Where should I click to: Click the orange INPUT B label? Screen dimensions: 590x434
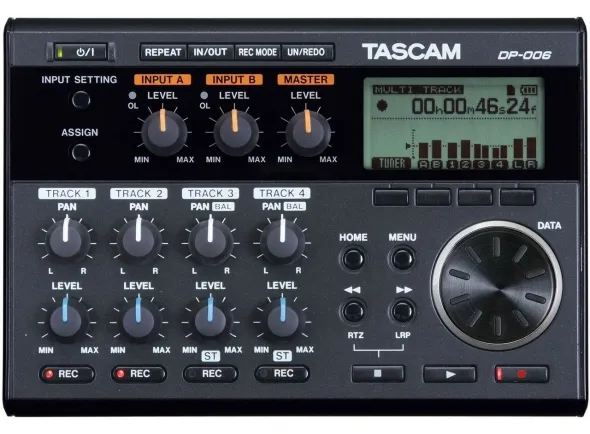coord(234,80)
